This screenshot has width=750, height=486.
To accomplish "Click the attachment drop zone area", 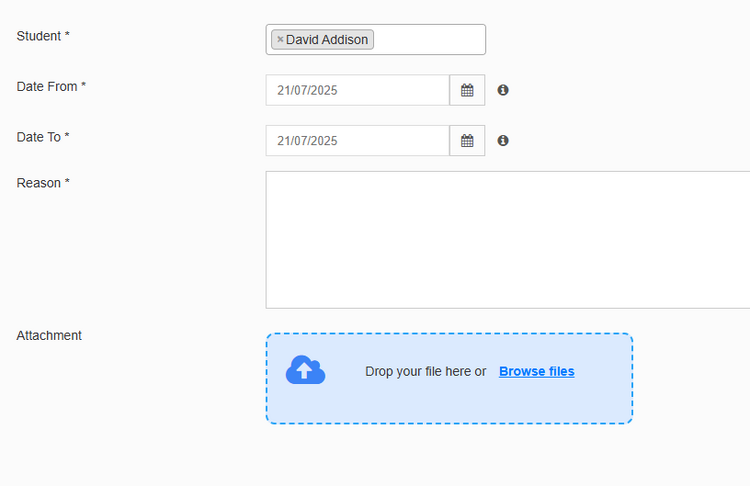I will pos(449,378).
